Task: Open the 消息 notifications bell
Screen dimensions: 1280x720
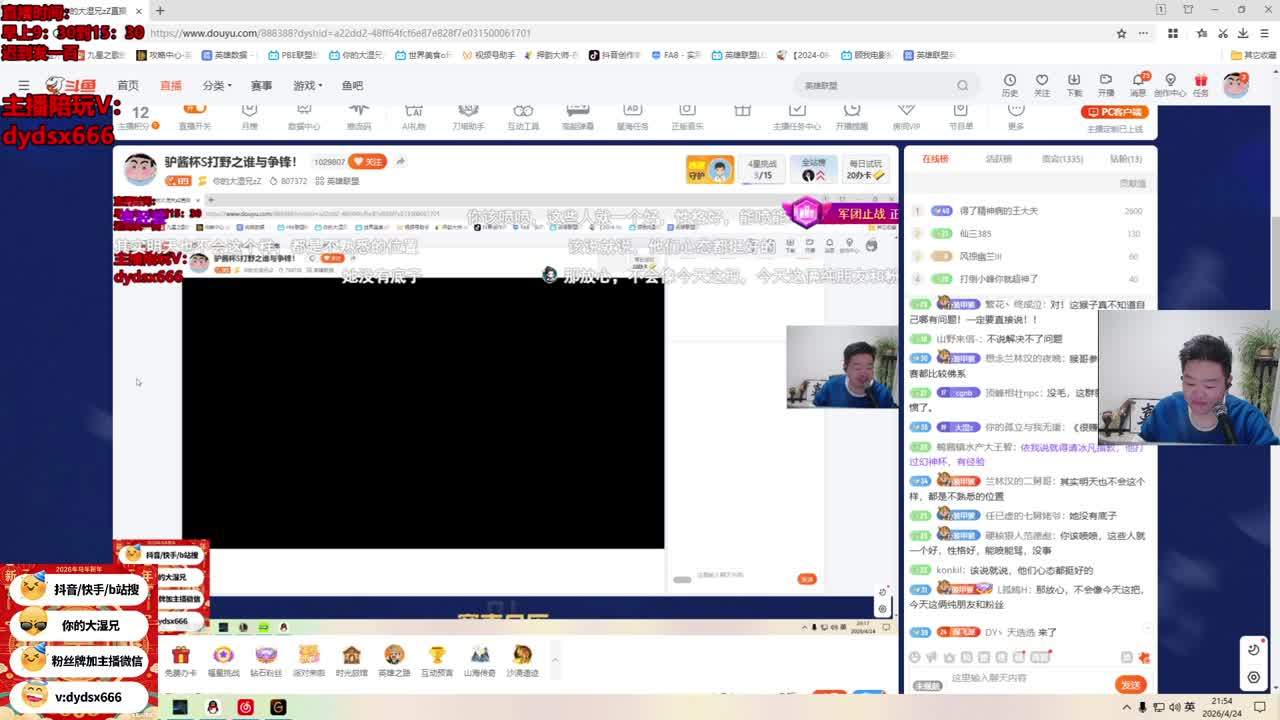Action: point(1137,84)
